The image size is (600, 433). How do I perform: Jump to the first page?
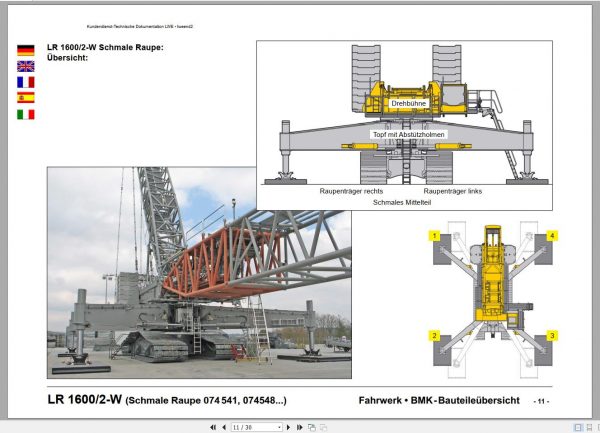[x=213, y=427]
